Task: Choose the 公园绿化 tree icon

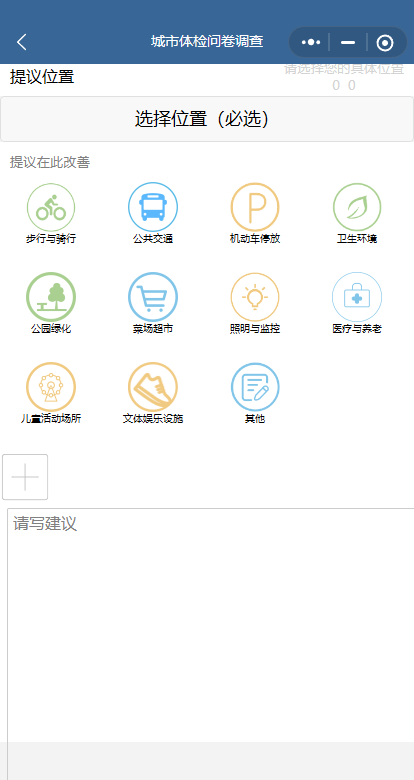Action: (51, 297)
